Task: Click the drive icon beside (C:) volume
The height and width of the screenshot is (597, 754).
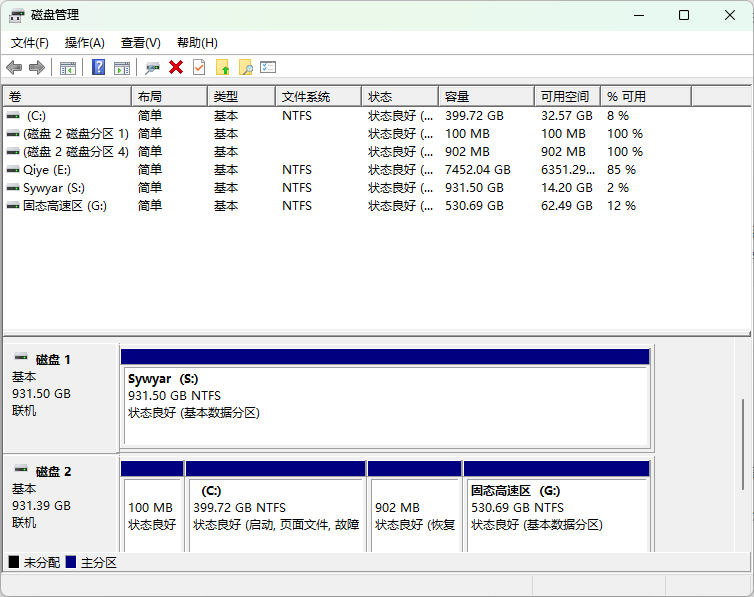Action: (13, 116)
